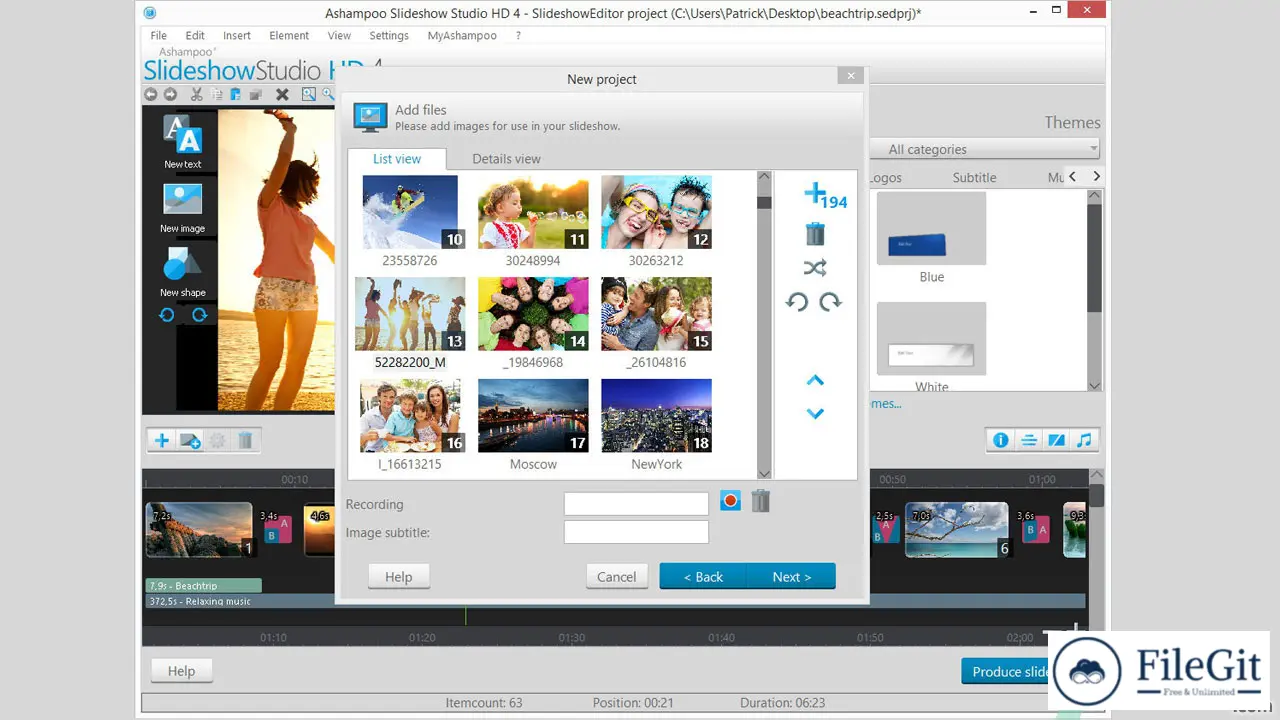Image resolution: width=1280 pixels, height=720 pixels.
Task: Select the List view tab
Action: click(397, 158)
